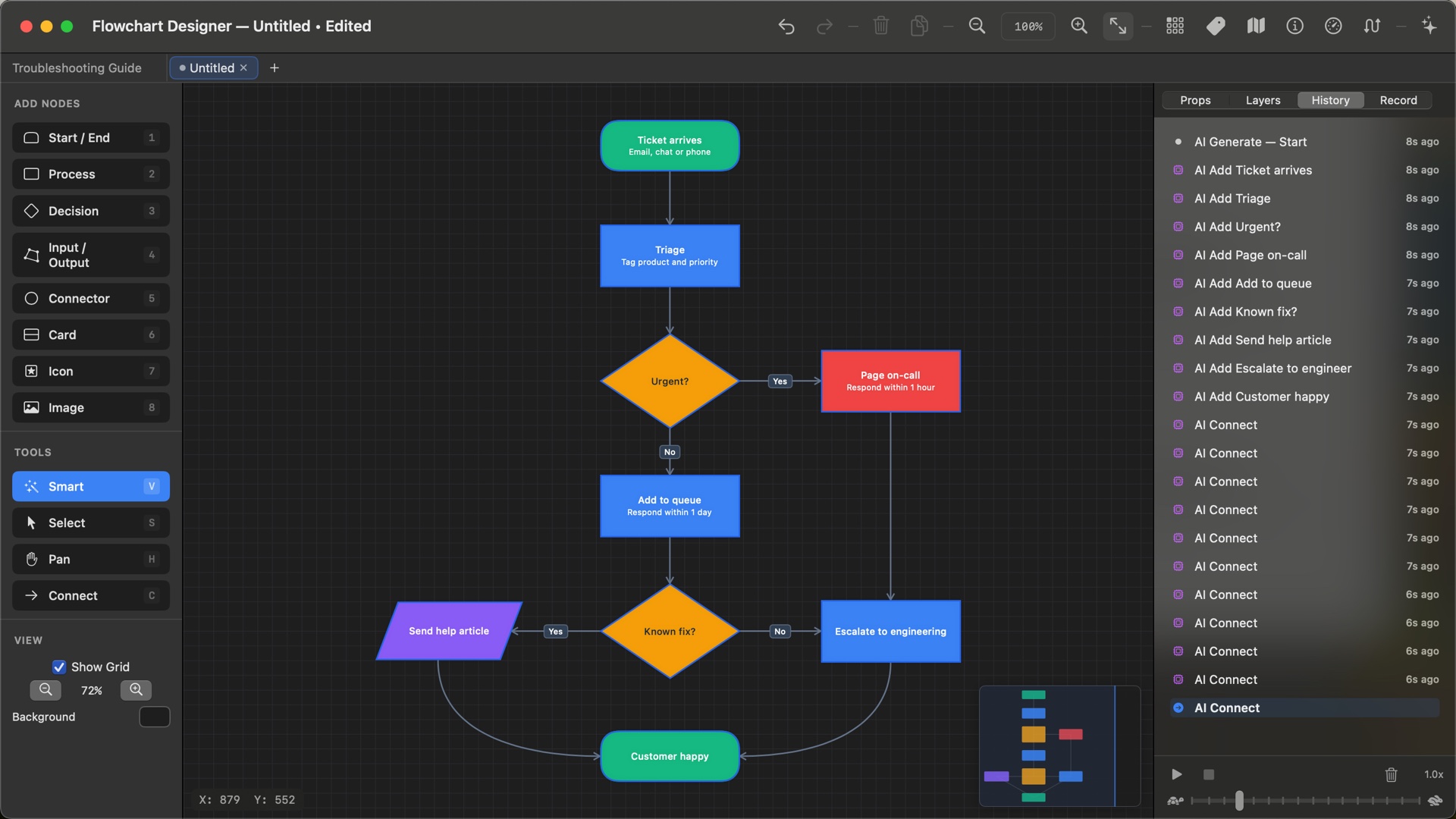Click the path routing icon in toolbar
Image resolution: width=1456 pixels, height=819 pixels.
click(1372, 26)
